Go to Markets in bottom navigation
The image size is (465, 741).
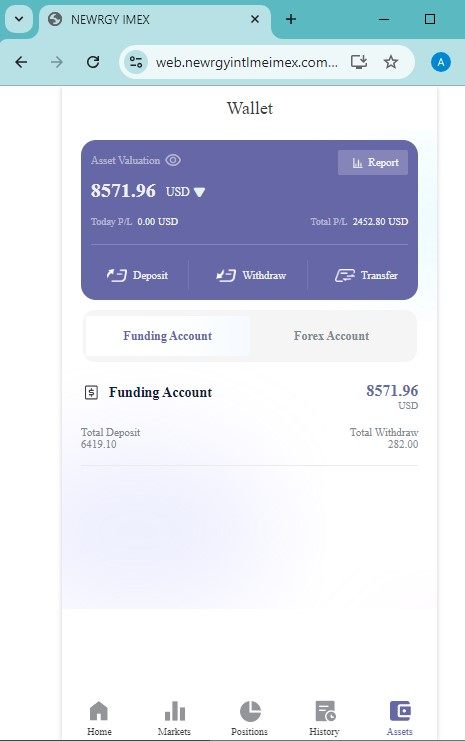click(174, 718)
